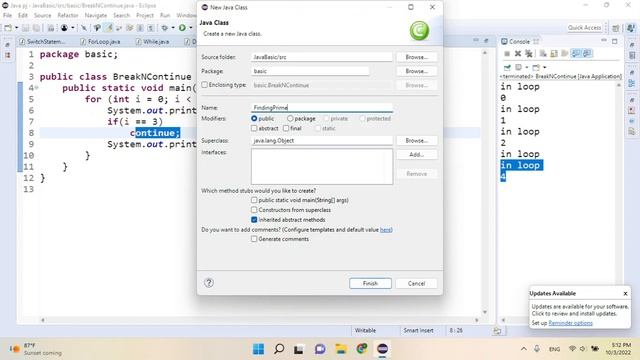
Task: Click the Eclipse icon in the taskbar
Action: coord(382,349)
